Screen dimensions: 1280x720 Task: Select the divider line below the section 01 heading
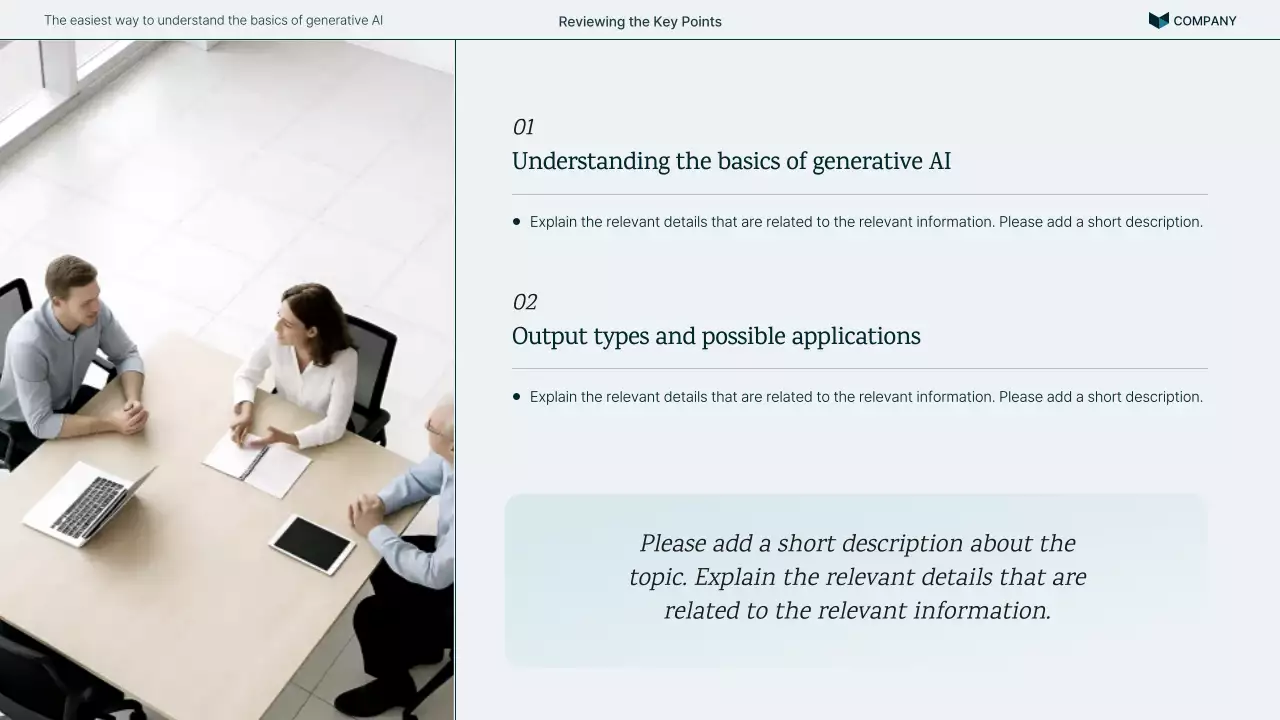click(x=859, y=194)
